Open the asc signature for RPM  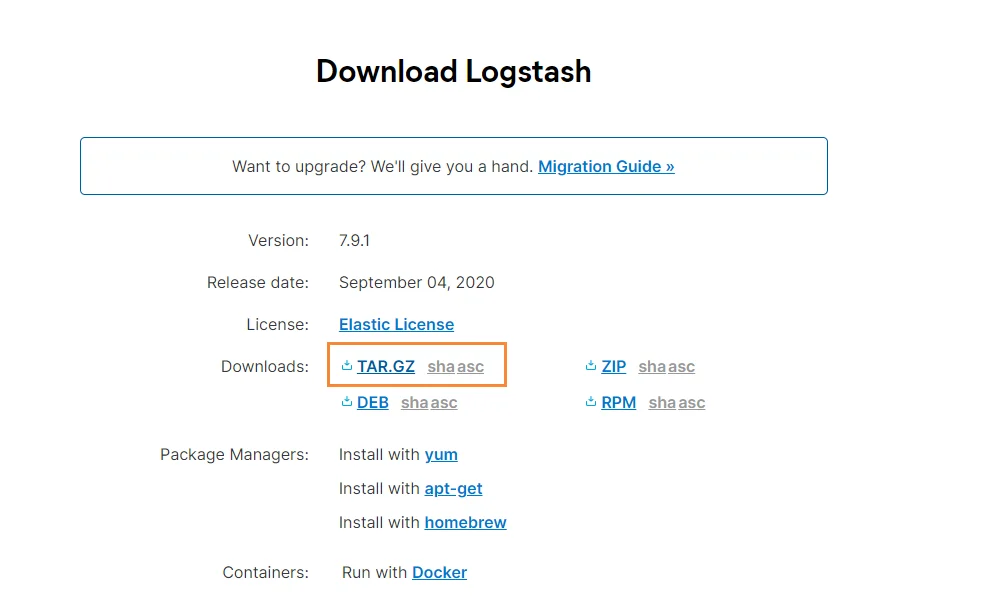pos(691,403)
